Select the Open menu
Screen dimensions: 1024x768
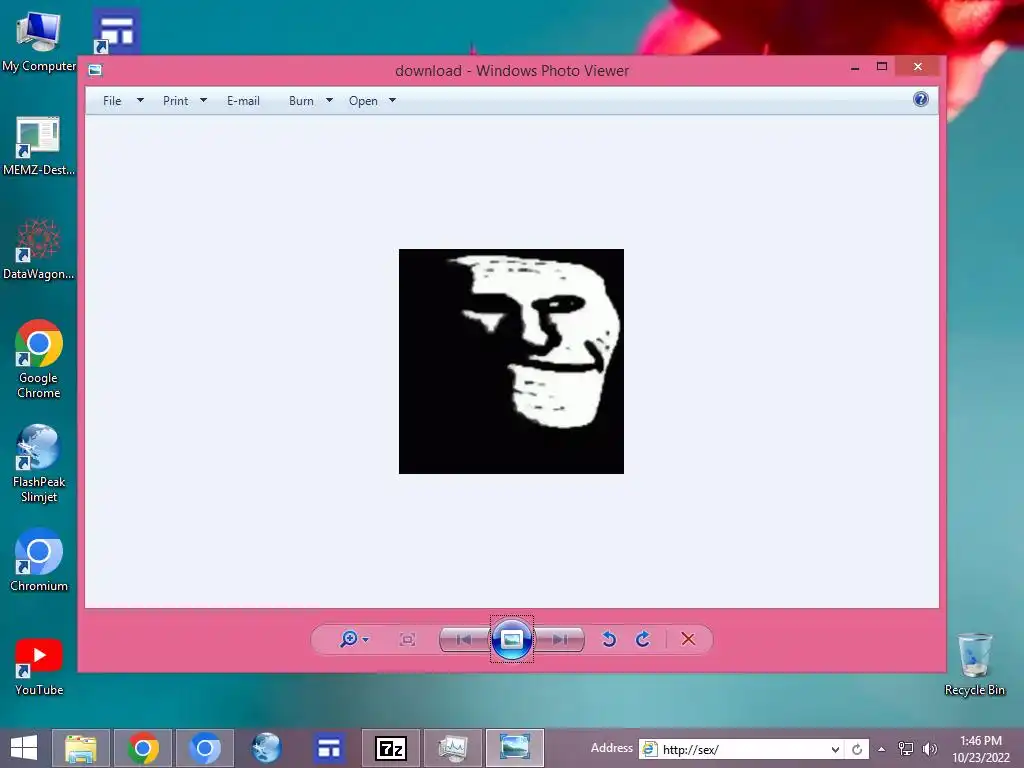click(x=363, y=101)
